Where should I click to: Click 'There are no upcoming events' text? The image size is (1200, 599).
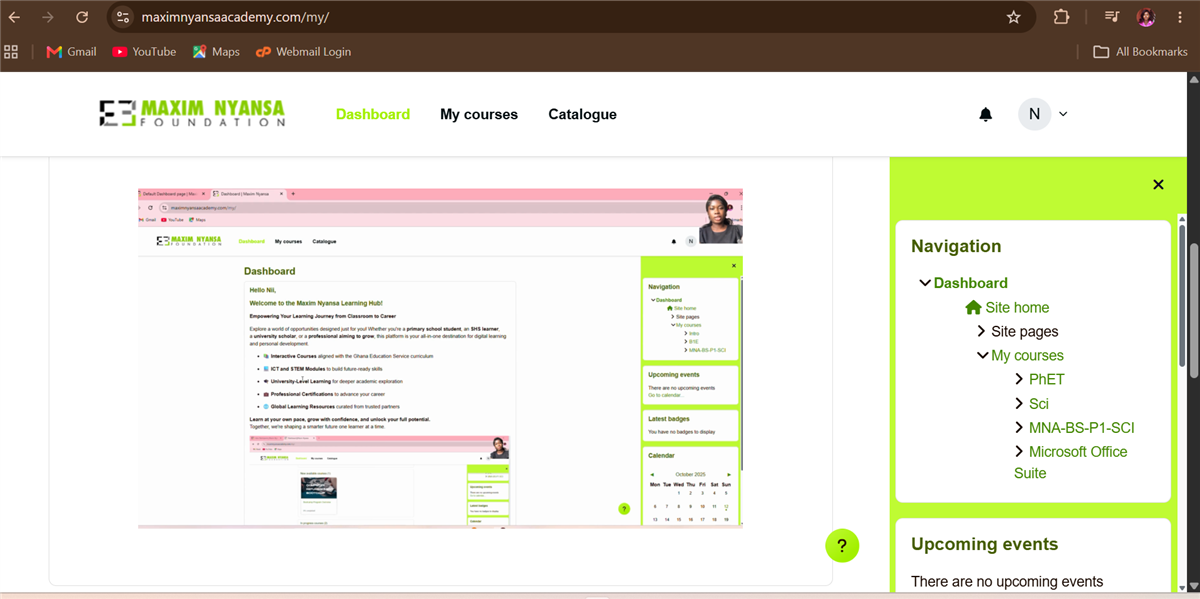click(x=1007, y=581)
